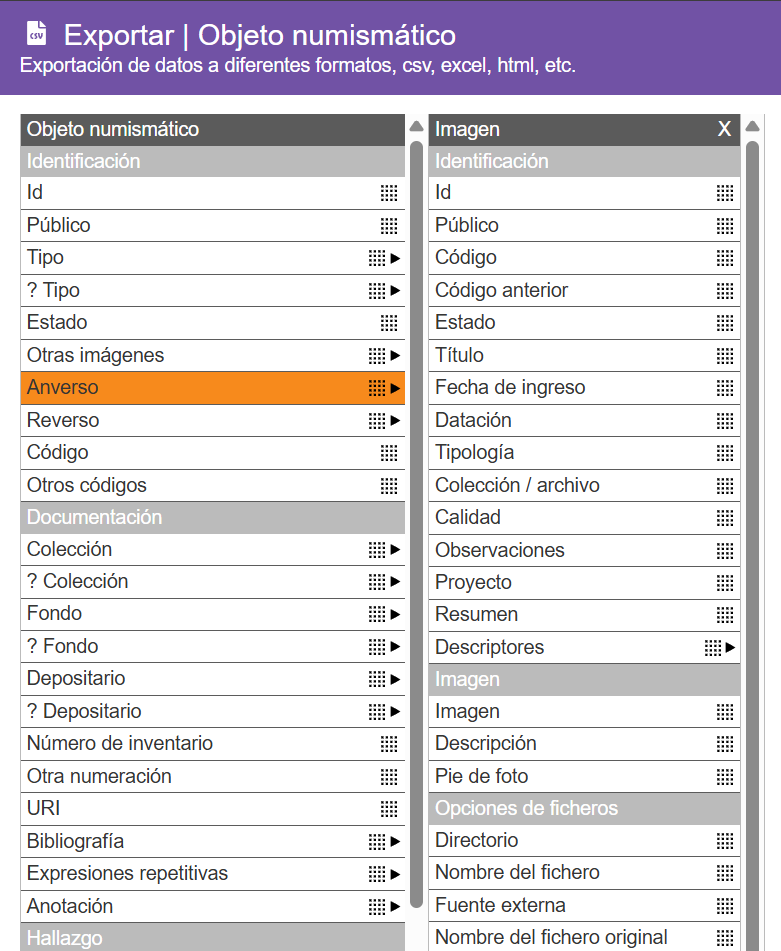The image size is (781, 951).
Task: Click grid icon for Código anterior
Action: point(725,291)
